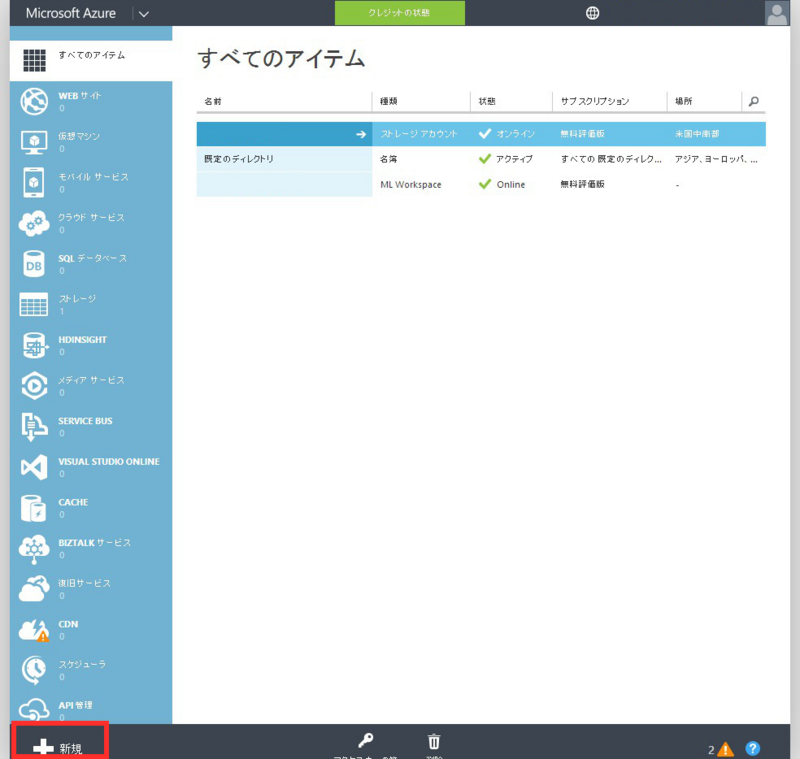The image size is (800, 759).
Task: Delete using the trash icon in bottom bar
Action: [x=433, y=740]
